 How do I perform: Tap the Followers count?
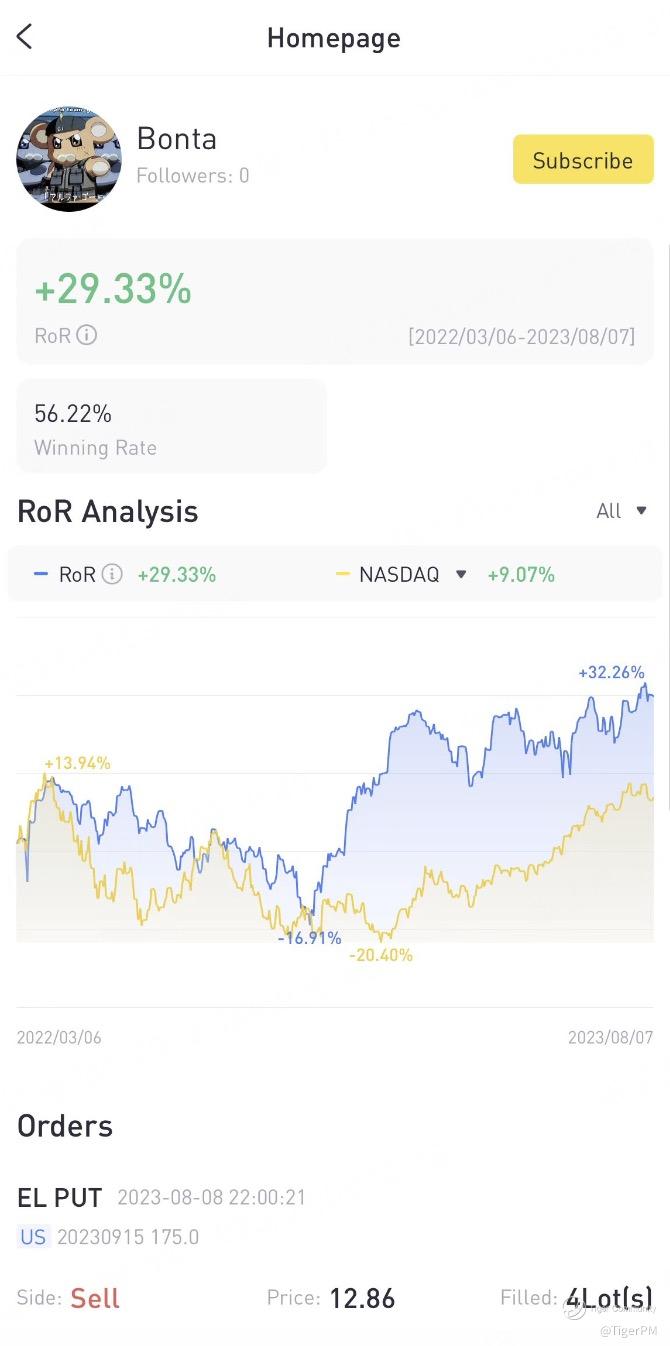[192, 176]
